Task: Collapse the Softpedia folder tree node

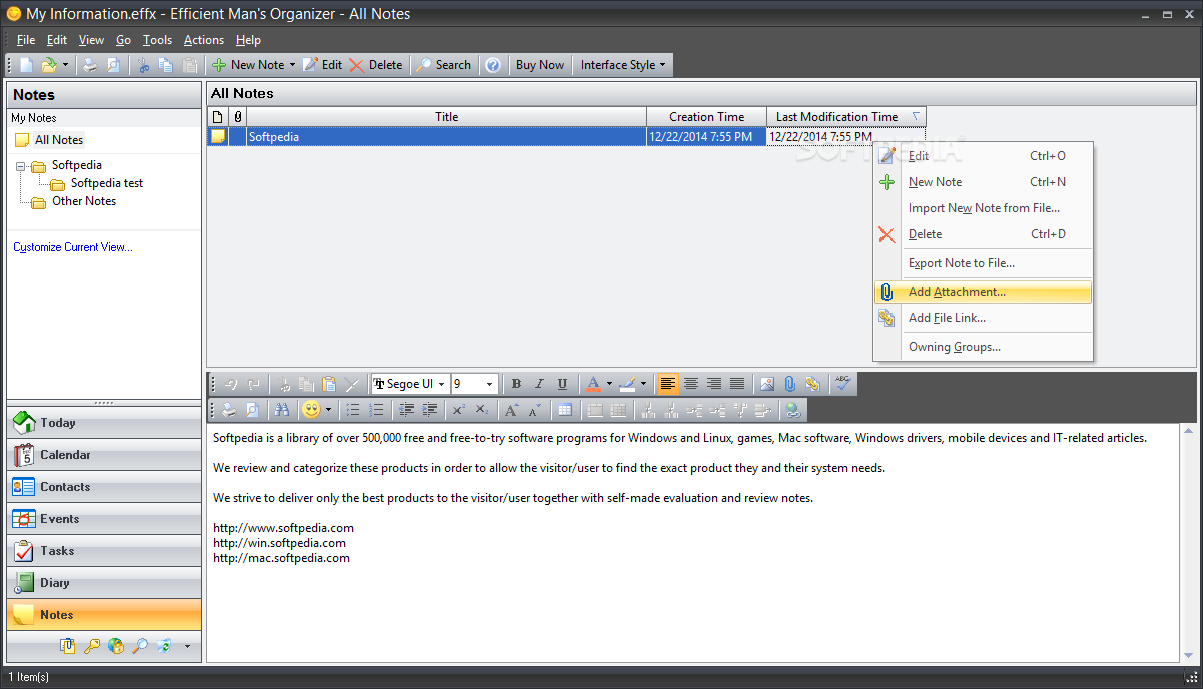Action: point(21,166)
